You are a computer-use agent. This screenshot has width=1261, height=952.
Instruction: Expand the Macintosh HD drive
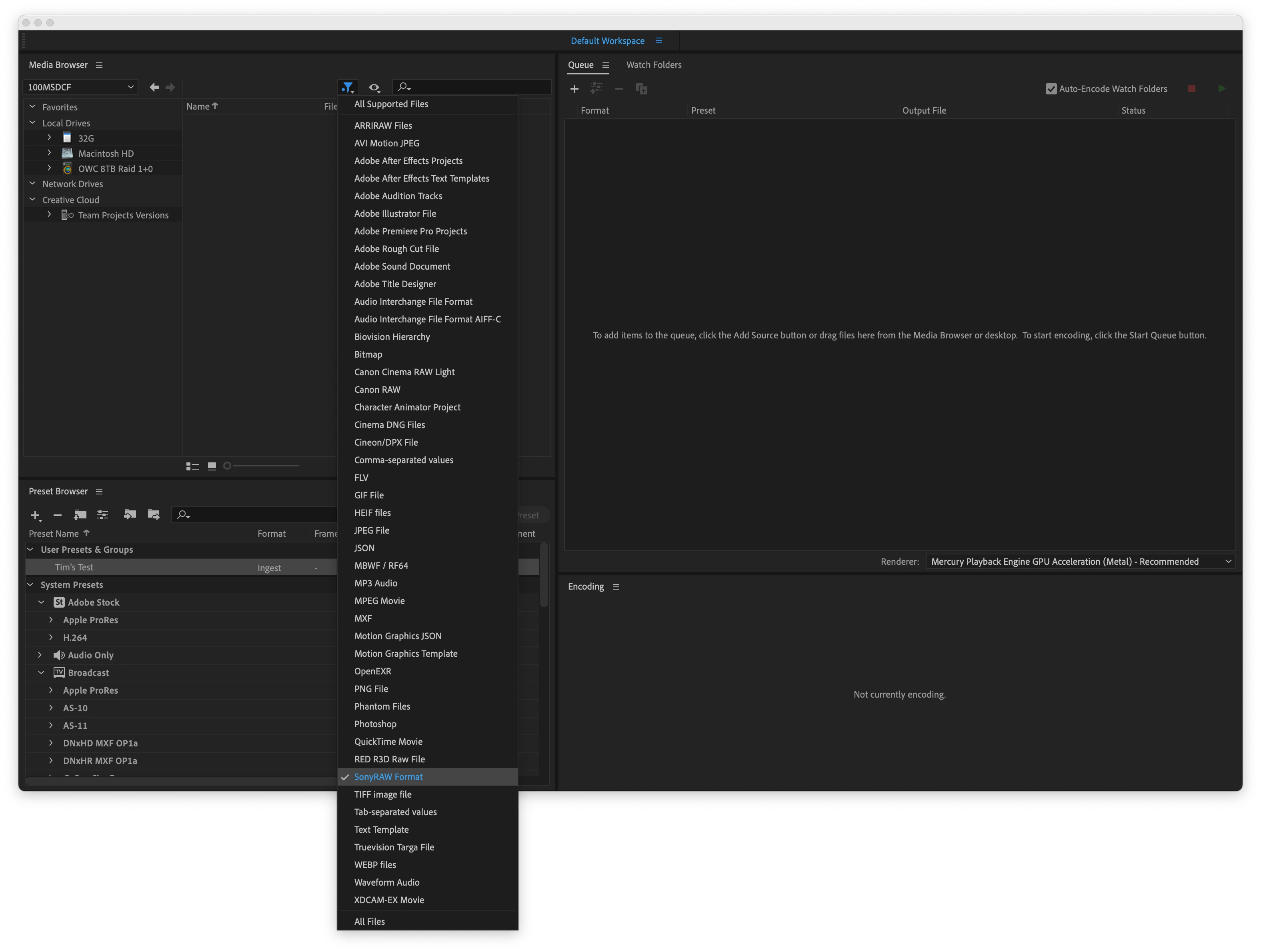49,153
